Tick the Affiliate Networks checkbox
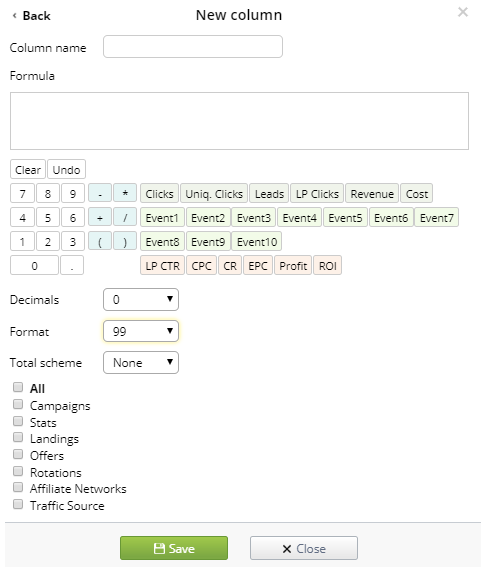The height and width of the screenshot is (567, 481). click(x=18, y=487)
